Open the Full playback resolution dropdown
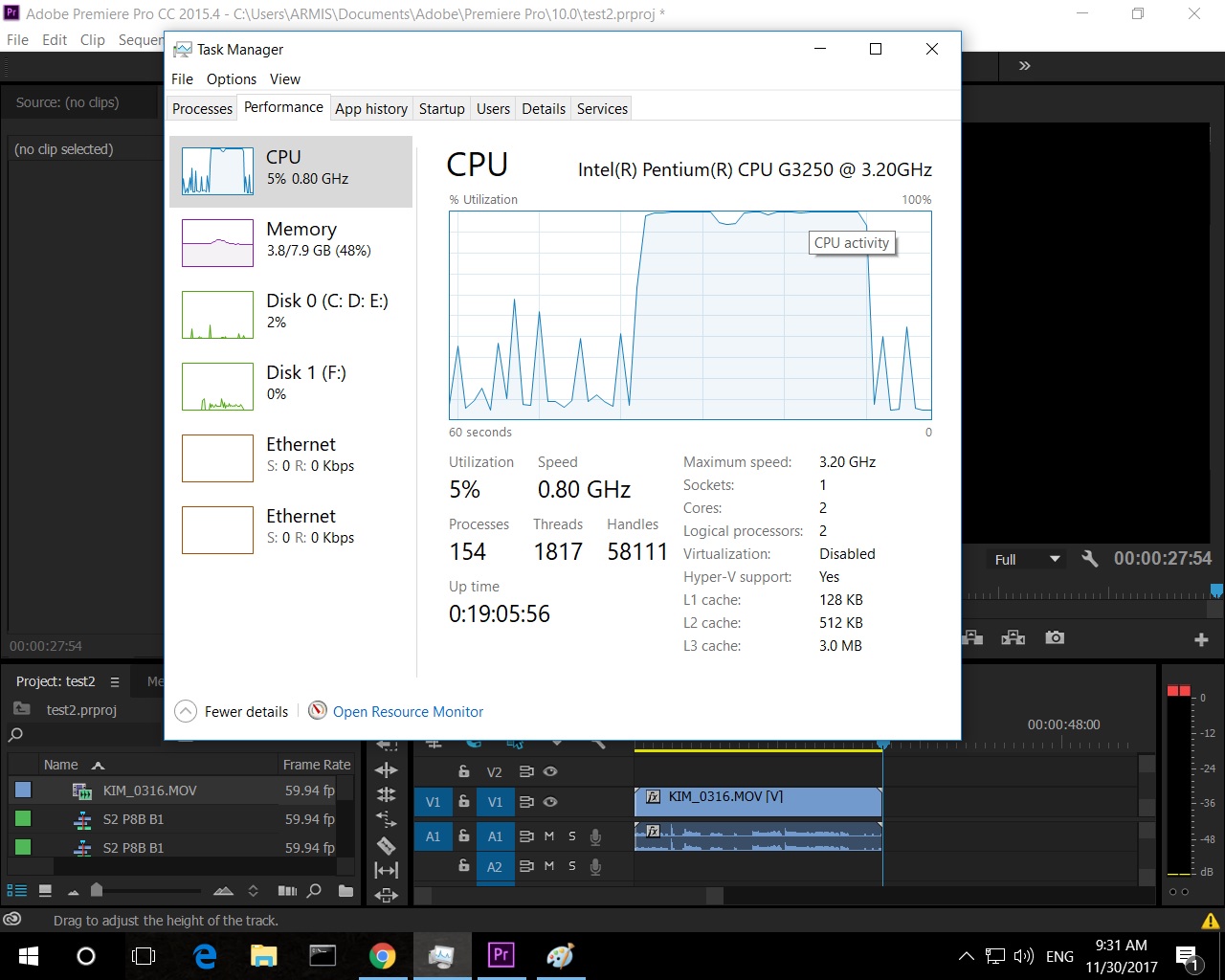This screenshot has width=1225, height=980. click(x=1027, y=559)
